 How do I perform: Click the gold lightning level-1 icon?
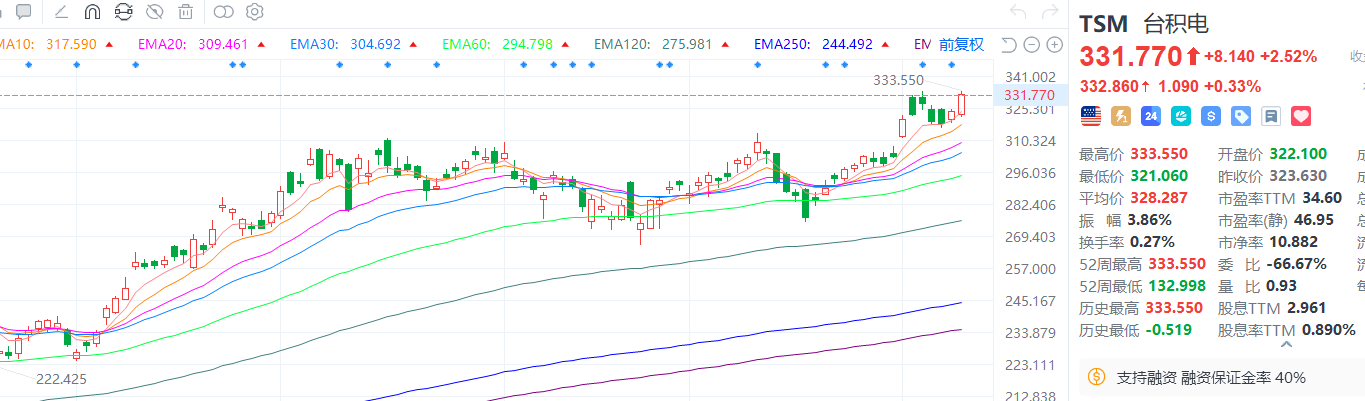[1121, 116]
